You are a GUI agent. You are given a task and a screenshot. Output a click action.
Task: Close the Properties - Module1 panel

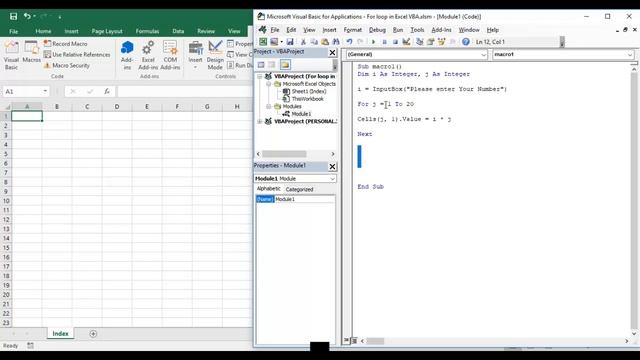[332, 166]
